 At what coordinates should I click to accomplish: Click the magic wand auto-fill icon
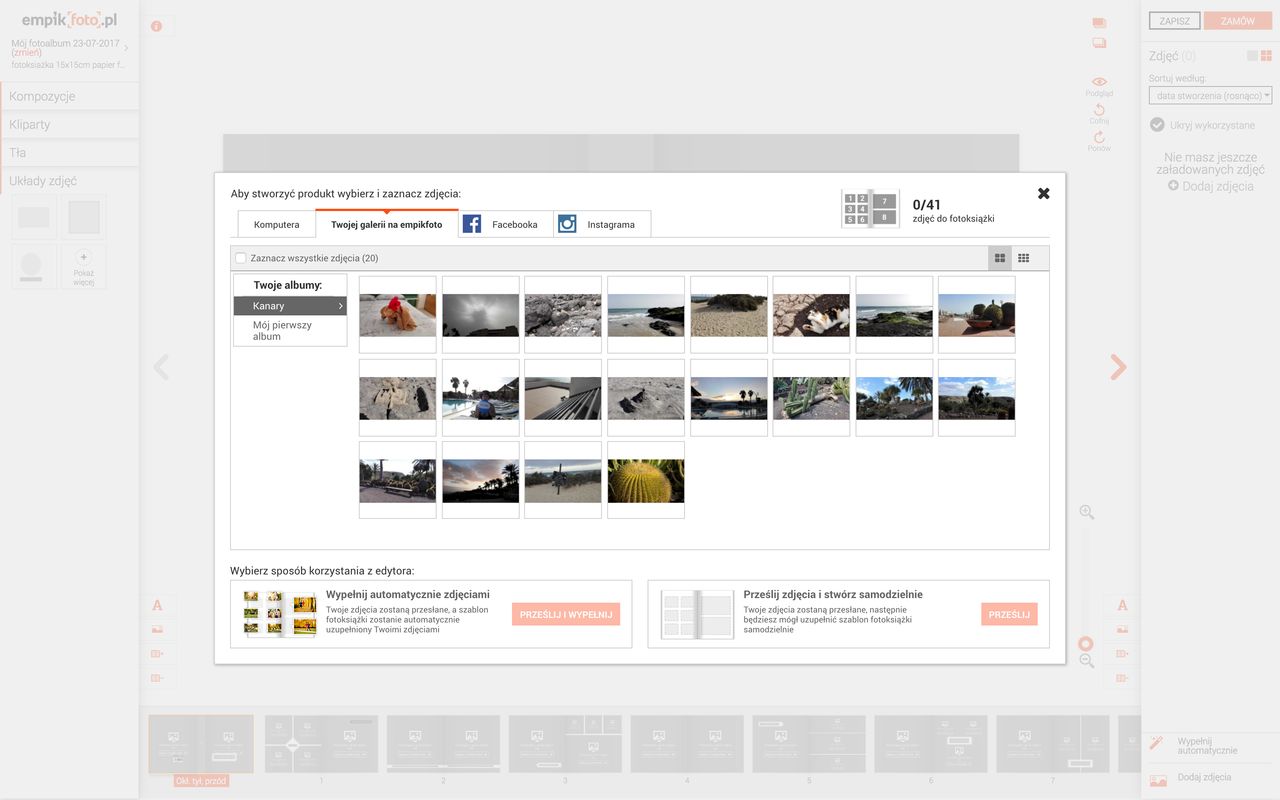point(1158,744)
